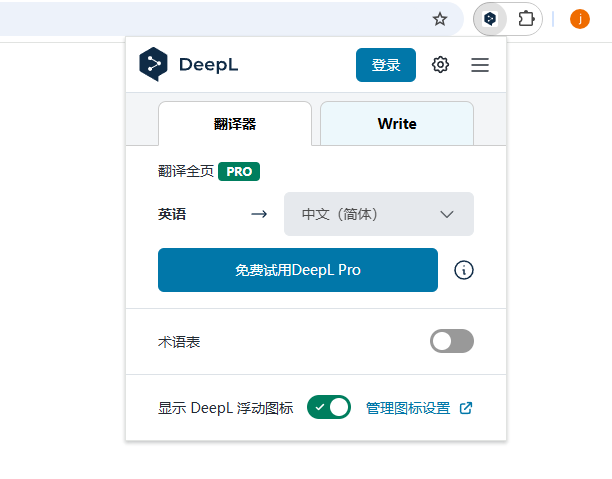The height and width of the screenshot is (479, 612).
Task: Click the PRO badge next to 翻译全页
Action: tap(239, 171)
